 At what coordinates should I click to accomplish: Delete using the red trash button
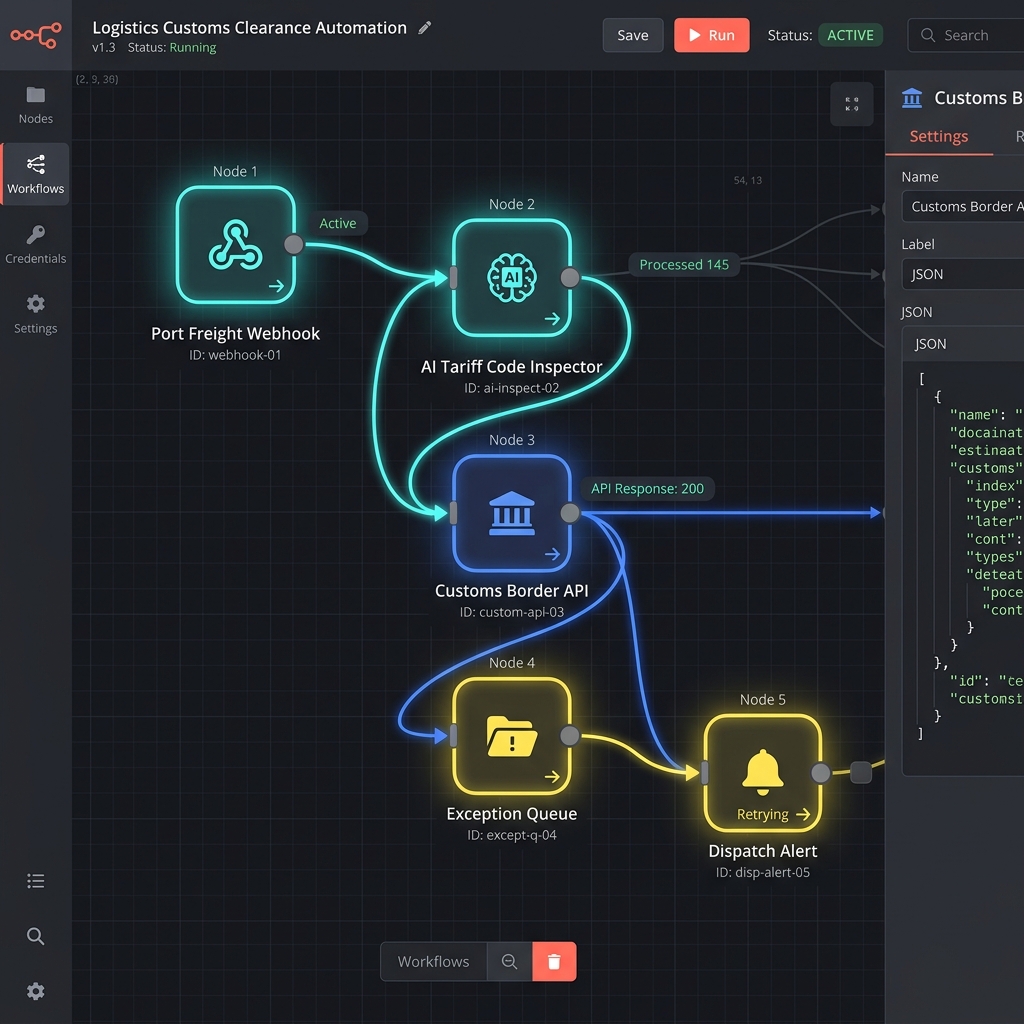554,961
